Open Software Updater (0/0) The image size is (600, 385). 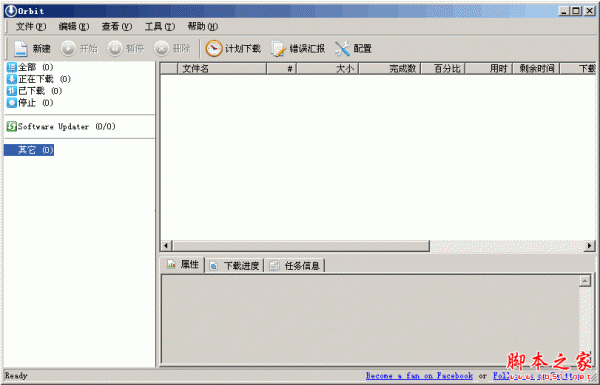(x=61, y=126)
